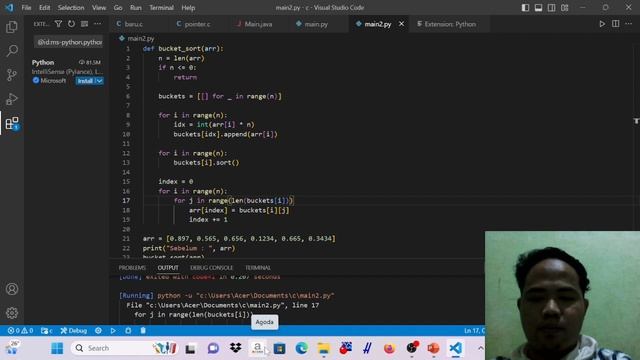Click the Ln 17 cursor position indicator
Image resolution: width=640 pixels, height=360 pixels.
(474, 331)
